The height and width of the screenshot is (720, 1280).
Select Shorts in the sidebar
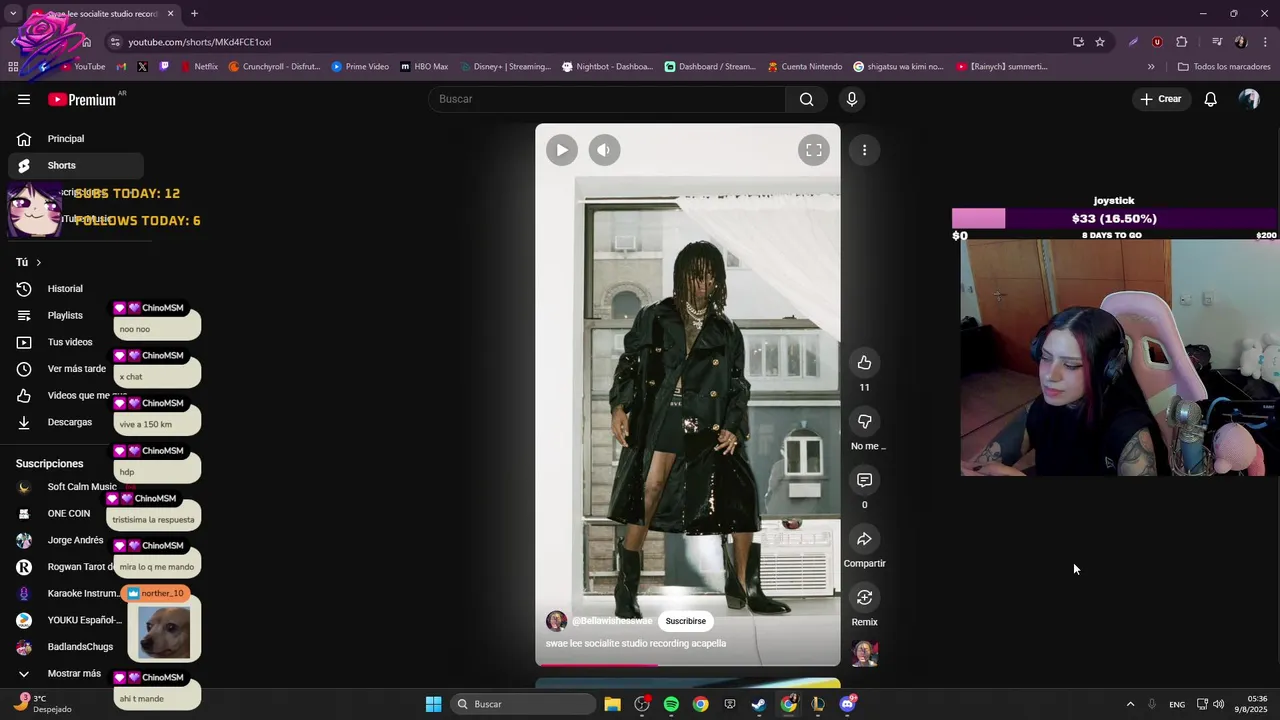click(x=76, y=165)
